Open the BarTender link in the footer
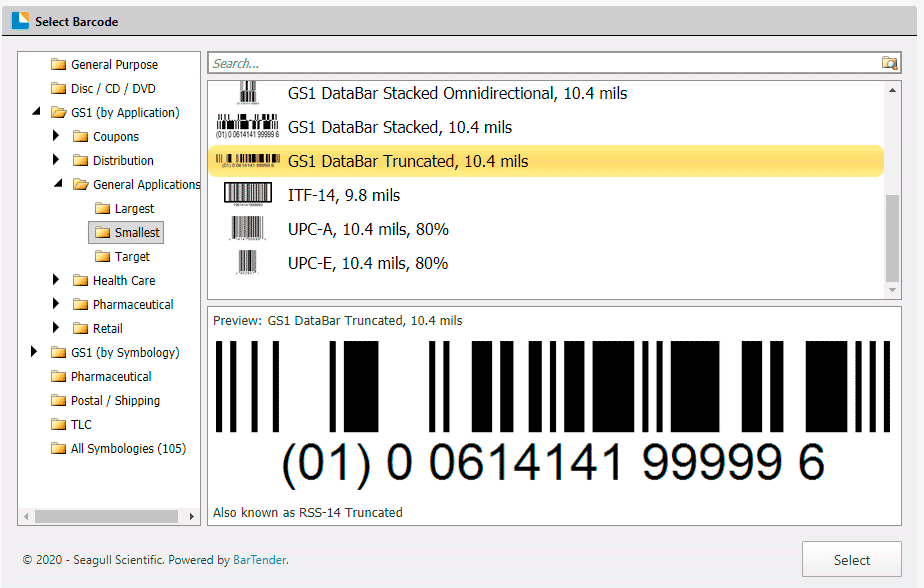 [259, 560]
